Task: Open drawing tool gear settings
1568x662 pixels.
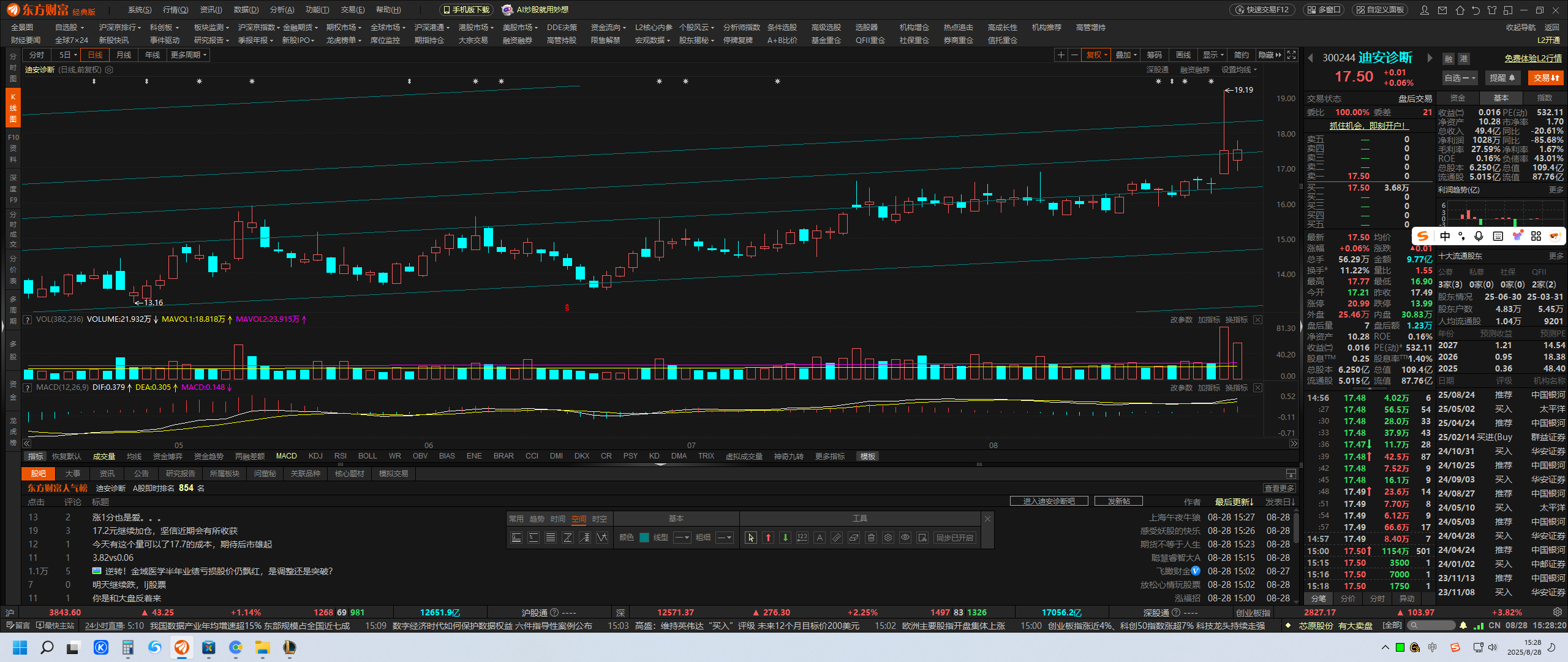Action: (888, 538)
